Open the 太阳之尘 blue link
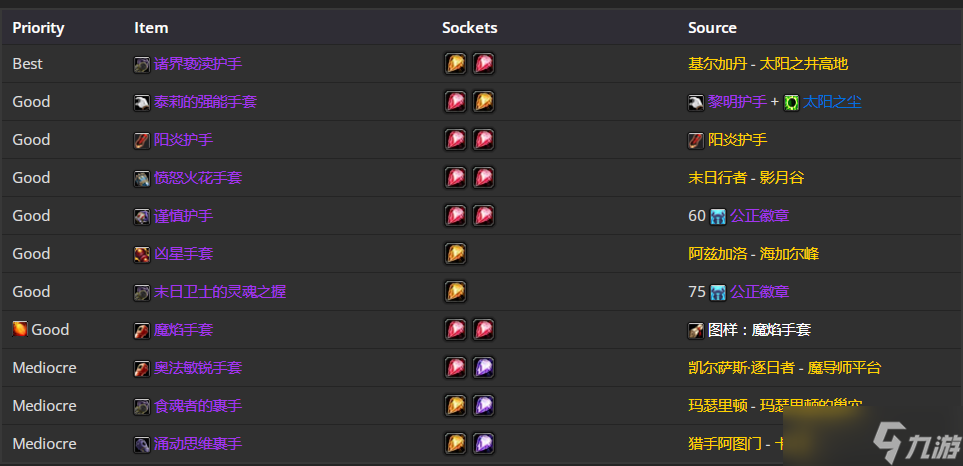The width and height of the screenshot is (963, 466). click(x=832, y=102)
